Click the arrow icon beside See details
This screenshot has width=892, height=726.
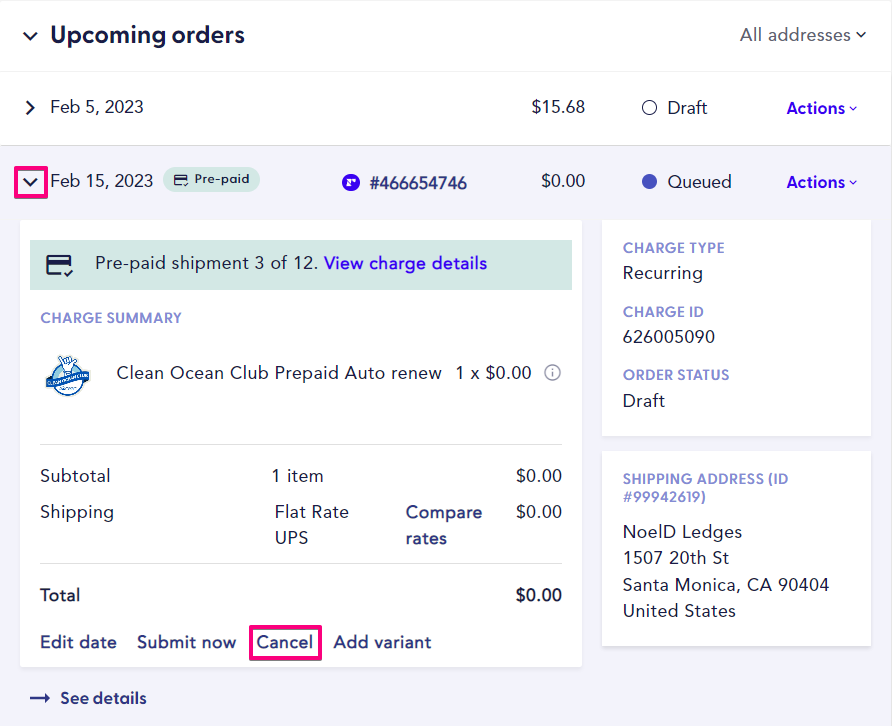pos(40,698)
